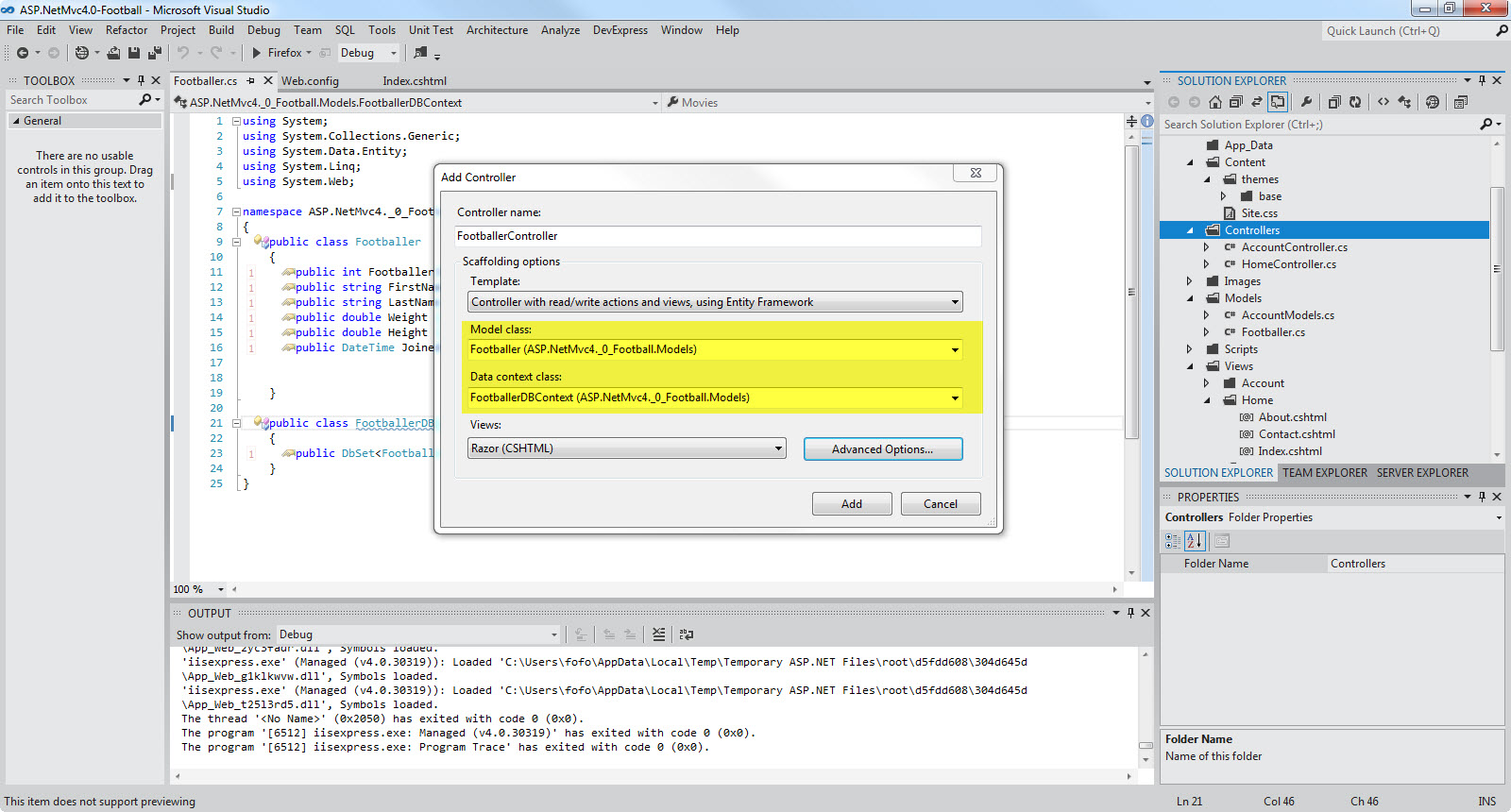Image resolution: width=1511 pixels, height=812 pixels.
Task: Open the Build menu
Action: tap(221, 30)
